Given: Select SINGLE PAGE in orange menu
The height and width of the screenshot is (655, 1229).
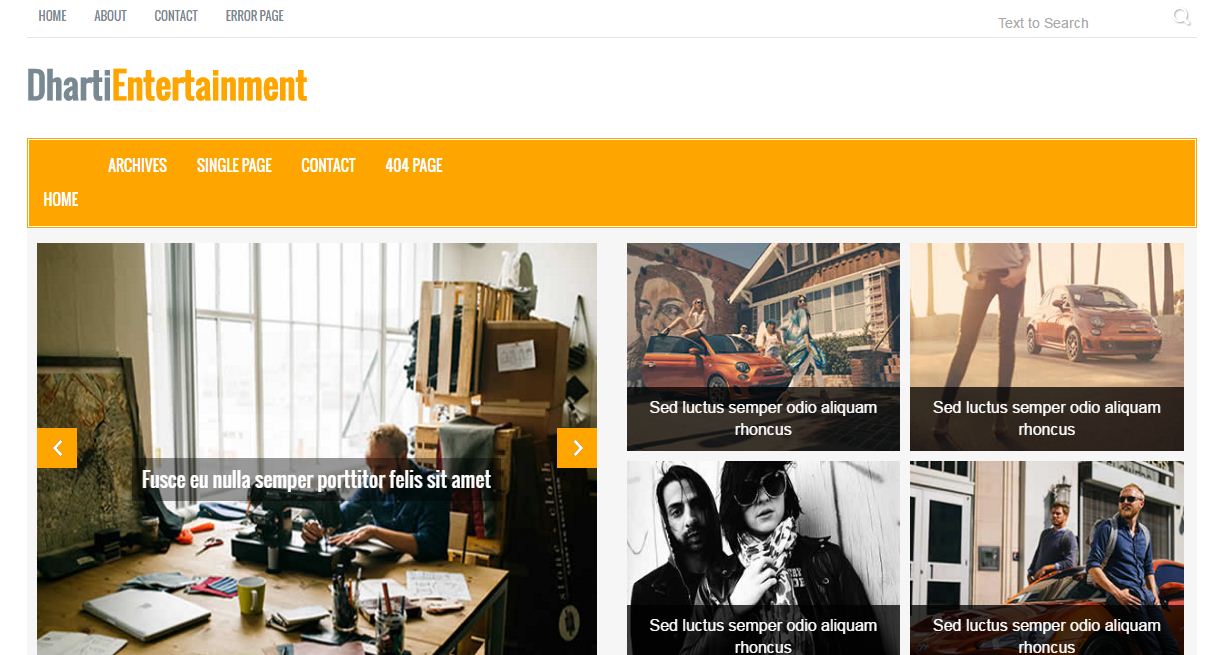Looking at the screenshot, I should click(x=234, y=165).
